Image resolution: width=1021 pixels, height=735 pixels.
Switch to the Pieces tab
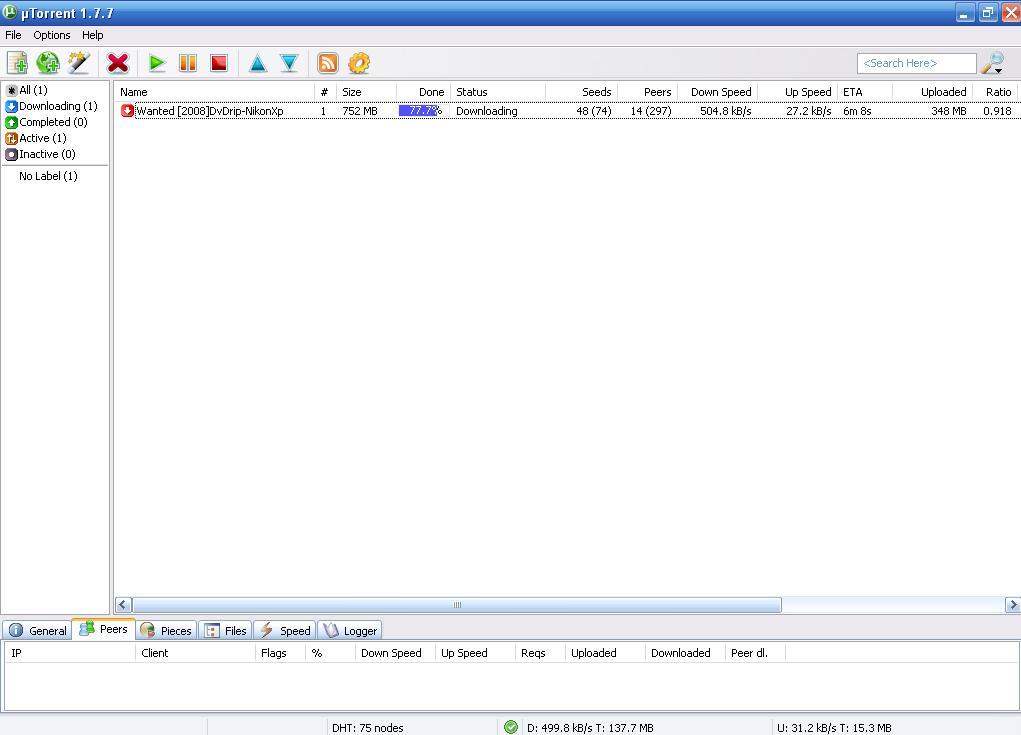tap(166, 631)
